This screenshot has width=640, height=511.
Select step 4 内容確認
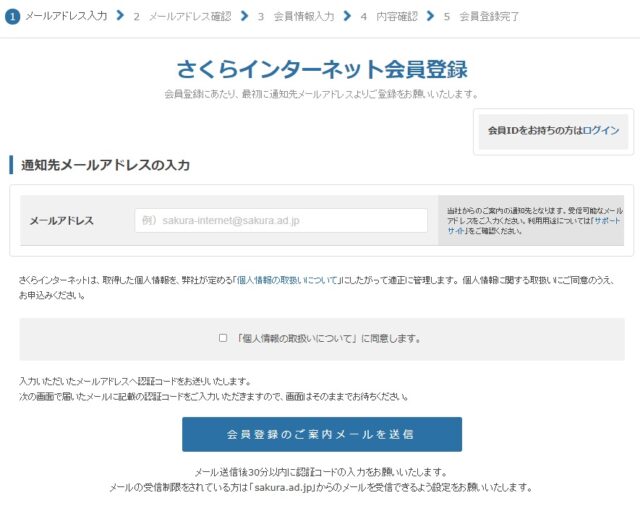click(389, 17)
